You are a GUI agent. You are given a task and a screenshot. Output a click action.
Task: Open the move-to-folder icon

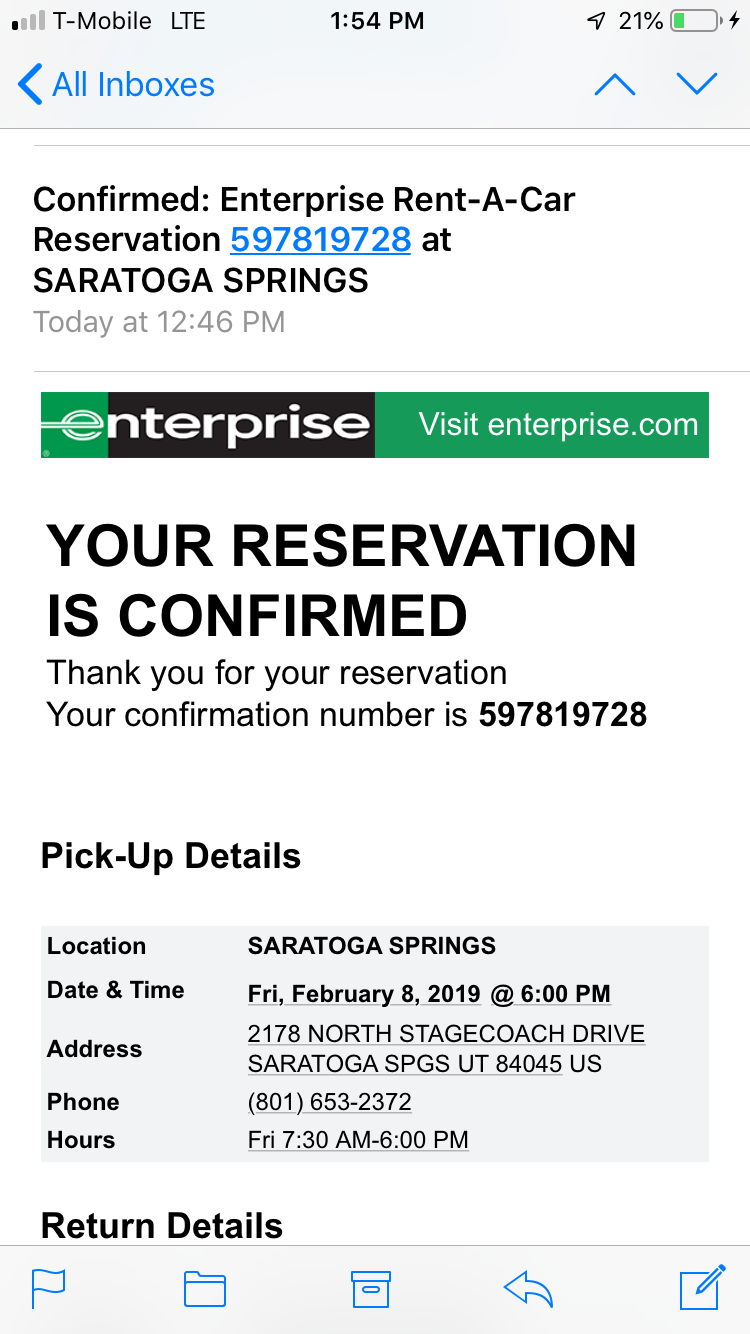click(x=205, y=1289)
